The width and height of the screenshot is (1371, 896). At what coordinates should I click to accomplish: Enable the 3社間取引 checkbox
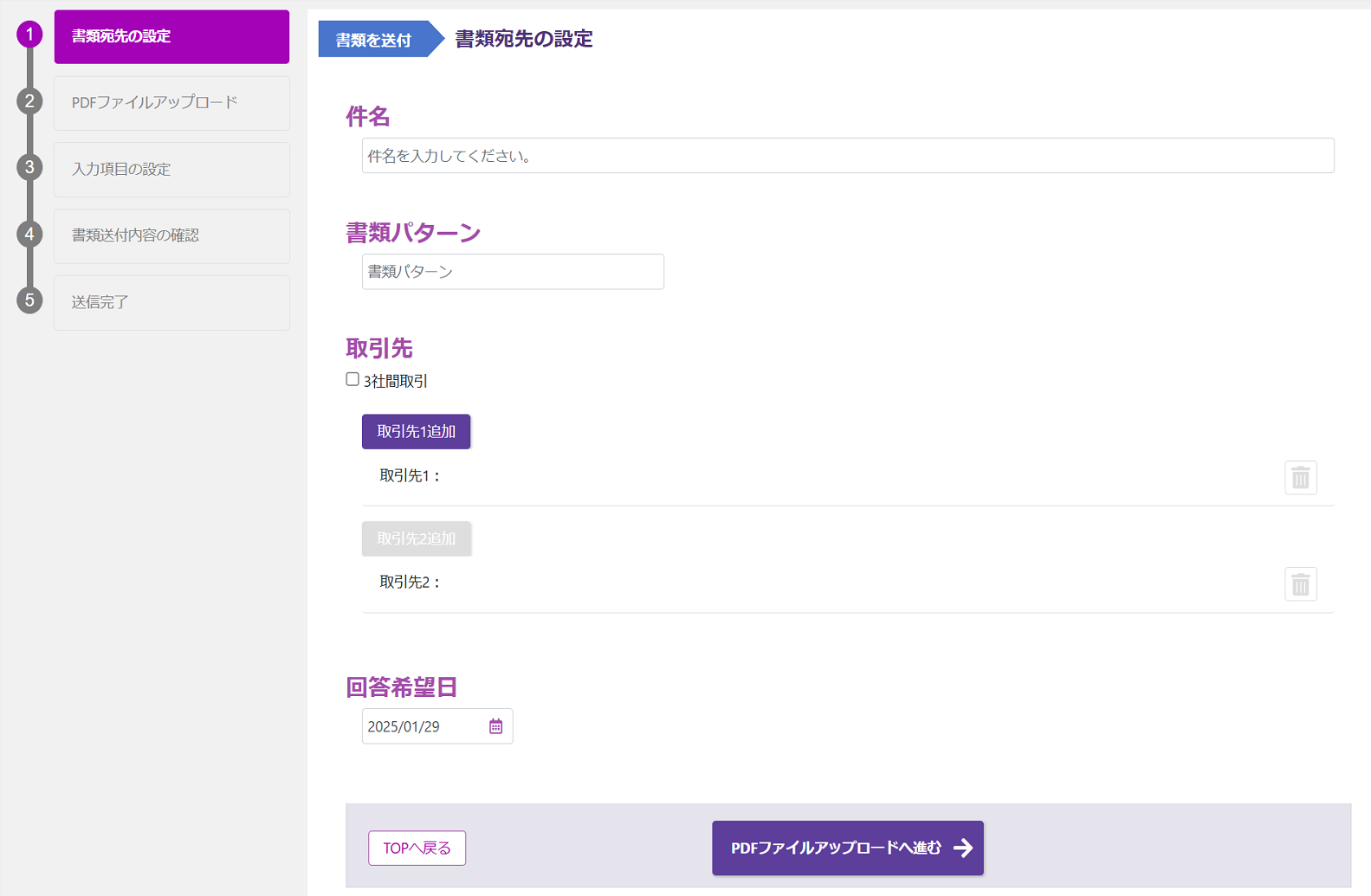tap(352, 379)
